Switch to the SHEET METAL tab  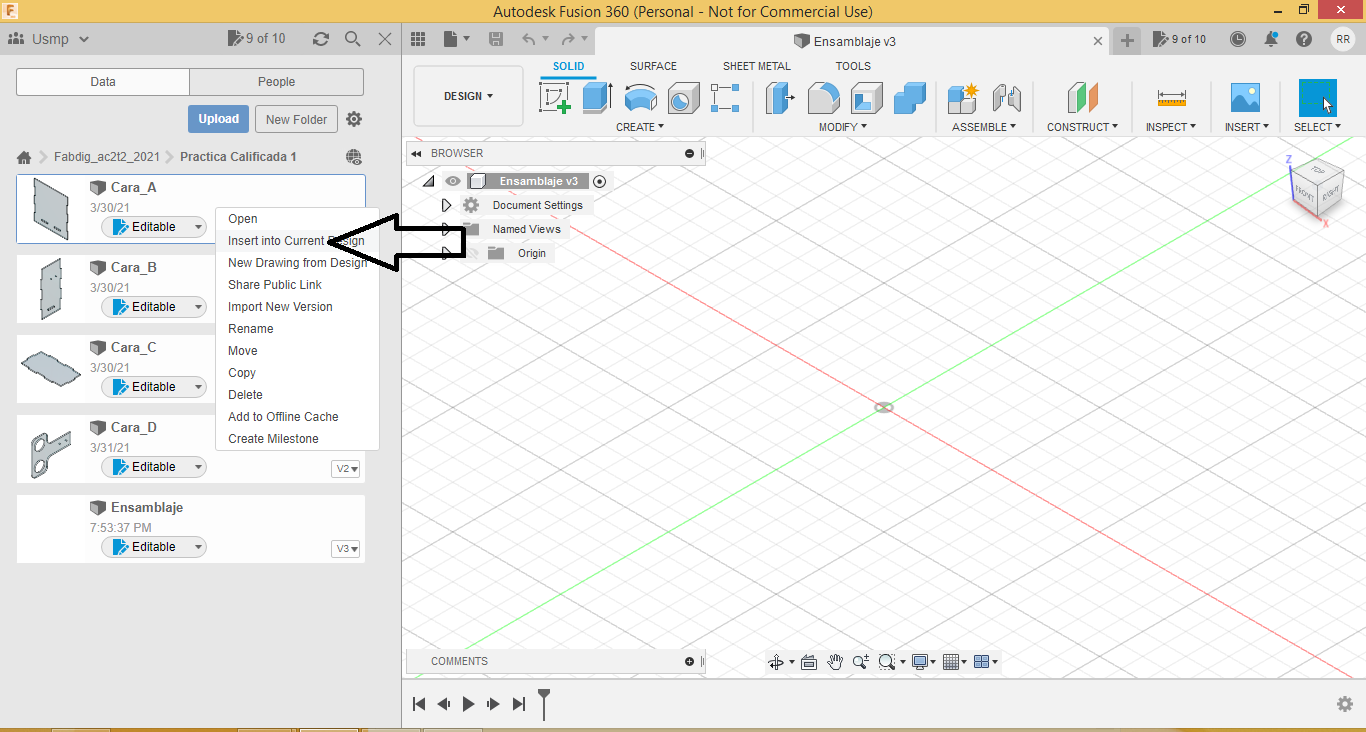pyautogui.click(x=757, y=66)
